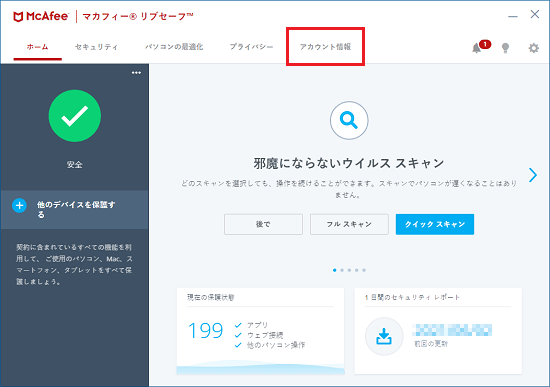Click the 安全 status label
This screenshot has height=387, width=550.
75,165
